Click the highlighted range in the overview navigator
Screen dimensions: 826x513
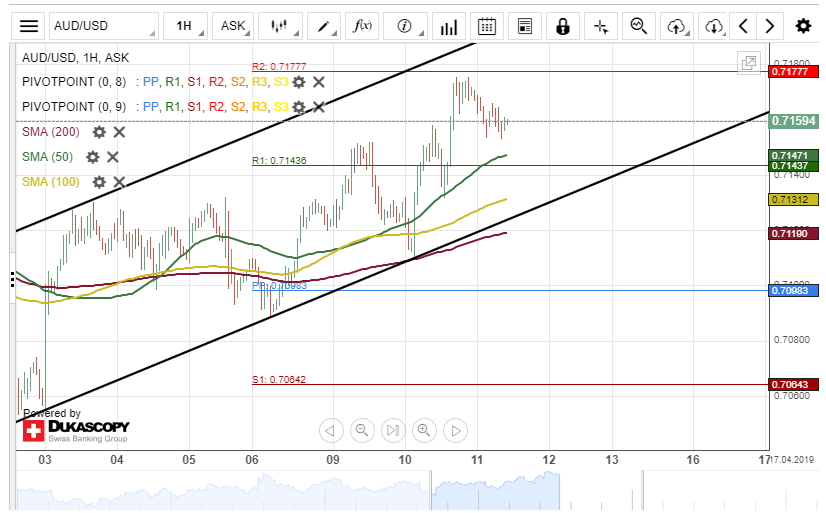[496, 490]
